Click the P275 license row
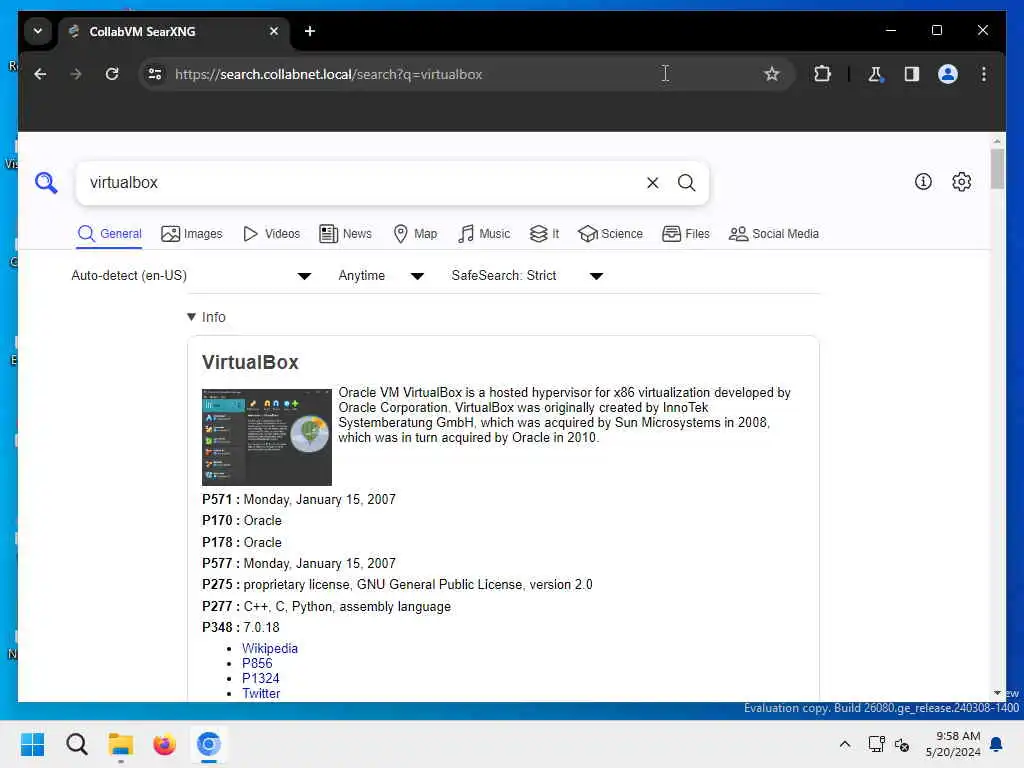1024x768 pixels. [397, 585]
